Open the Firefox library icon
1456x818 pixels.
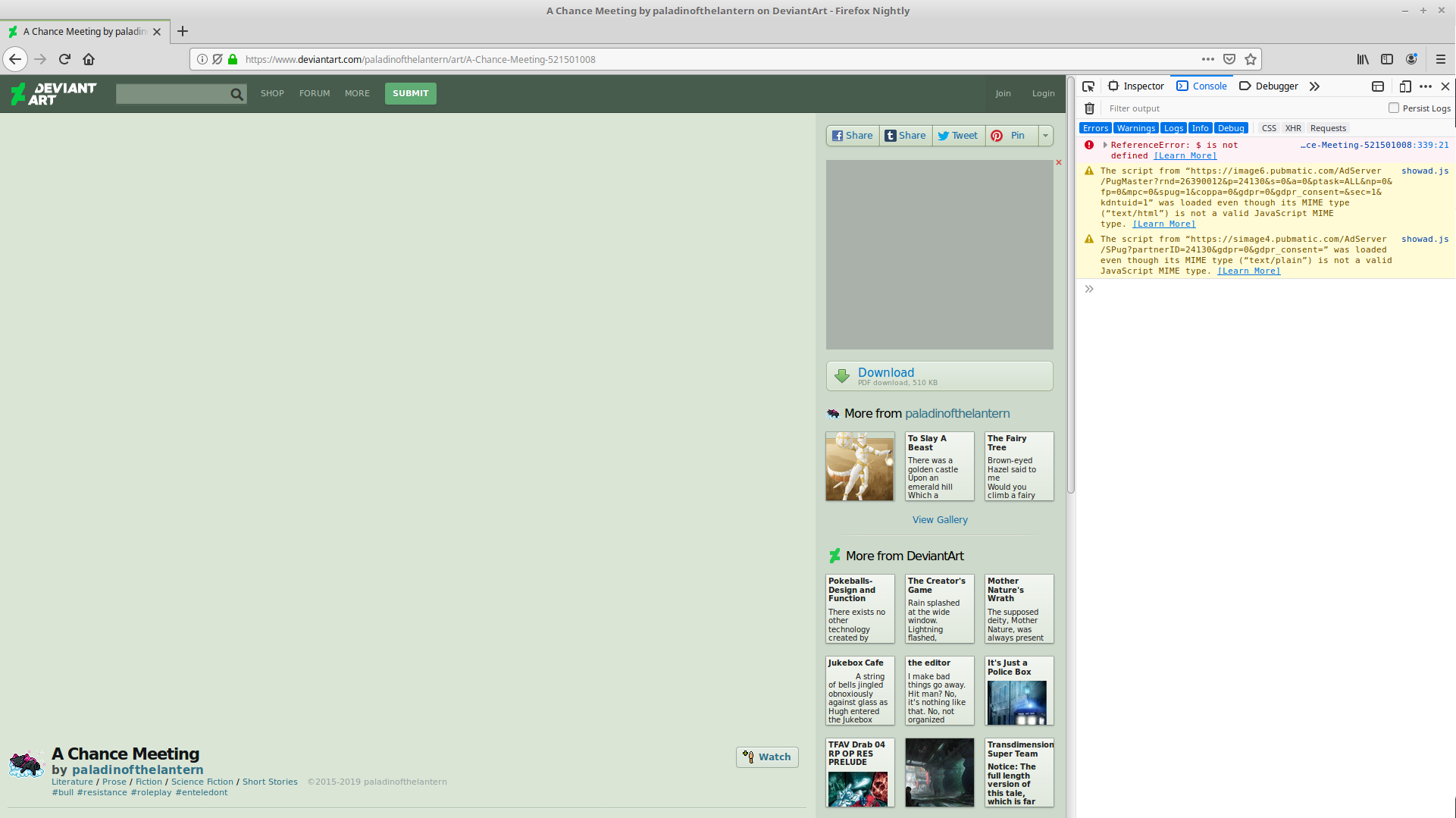[x=1362, y=59]
